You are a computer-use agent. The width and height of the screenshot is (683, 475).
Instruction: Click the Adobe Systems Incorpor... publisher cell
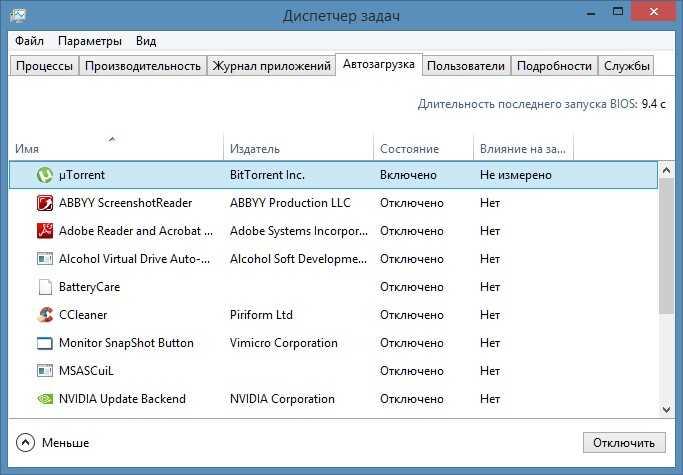click(299, 231)
